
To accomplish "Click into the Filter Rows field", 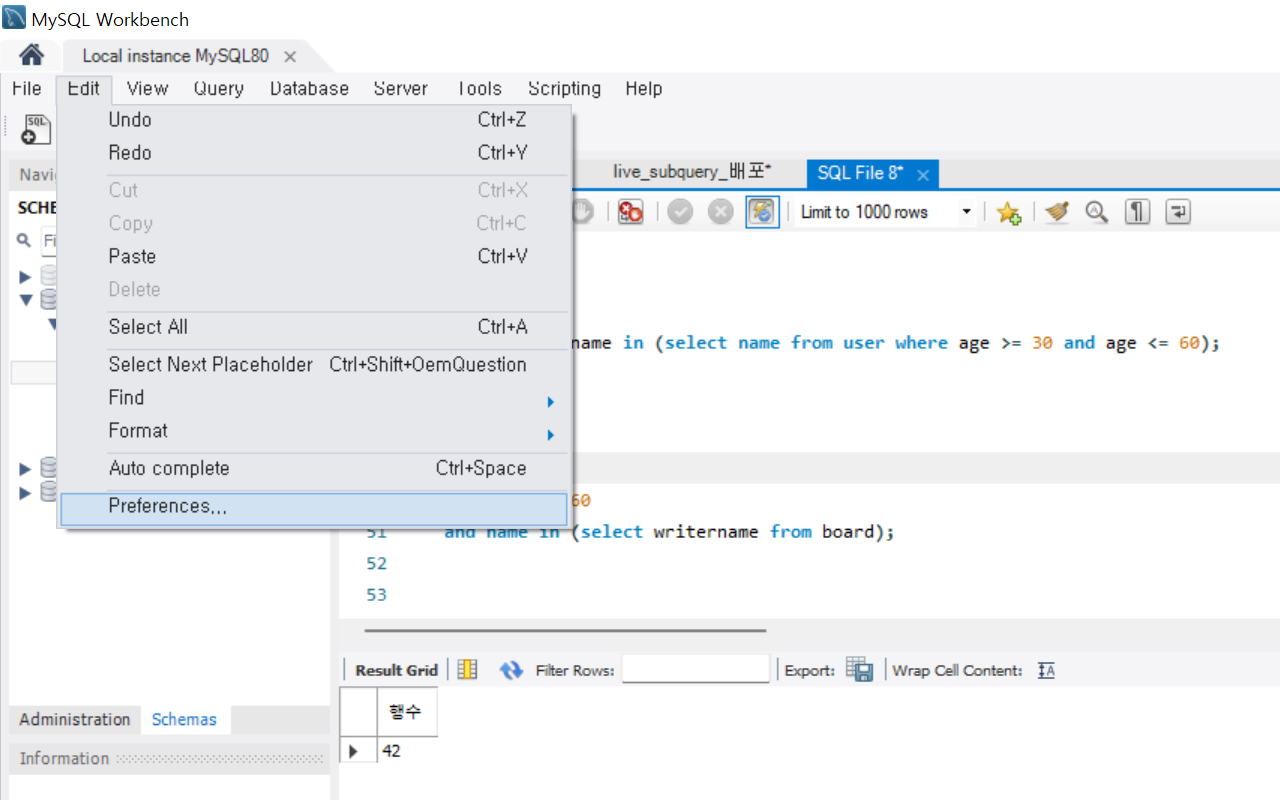I will [696, 669].
